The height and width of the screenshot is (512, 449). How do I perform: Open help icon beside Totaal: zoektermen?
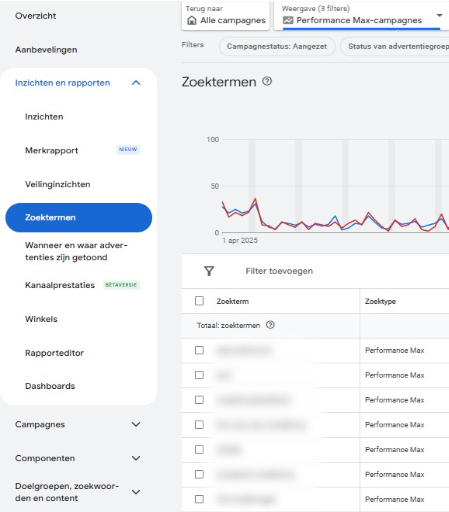[x=270, y=325]
